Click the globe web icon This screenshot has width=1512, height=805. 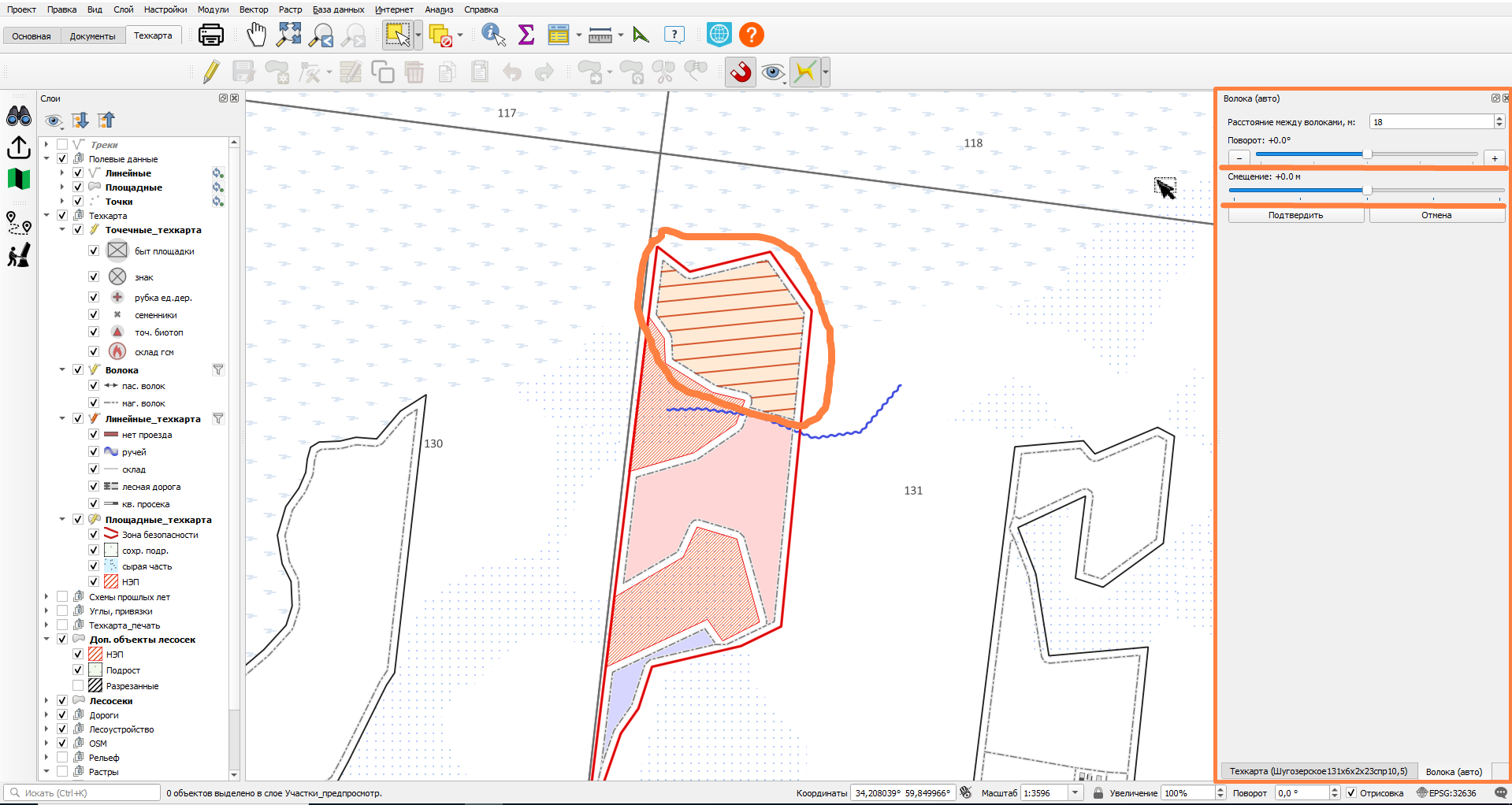point(719,35)
